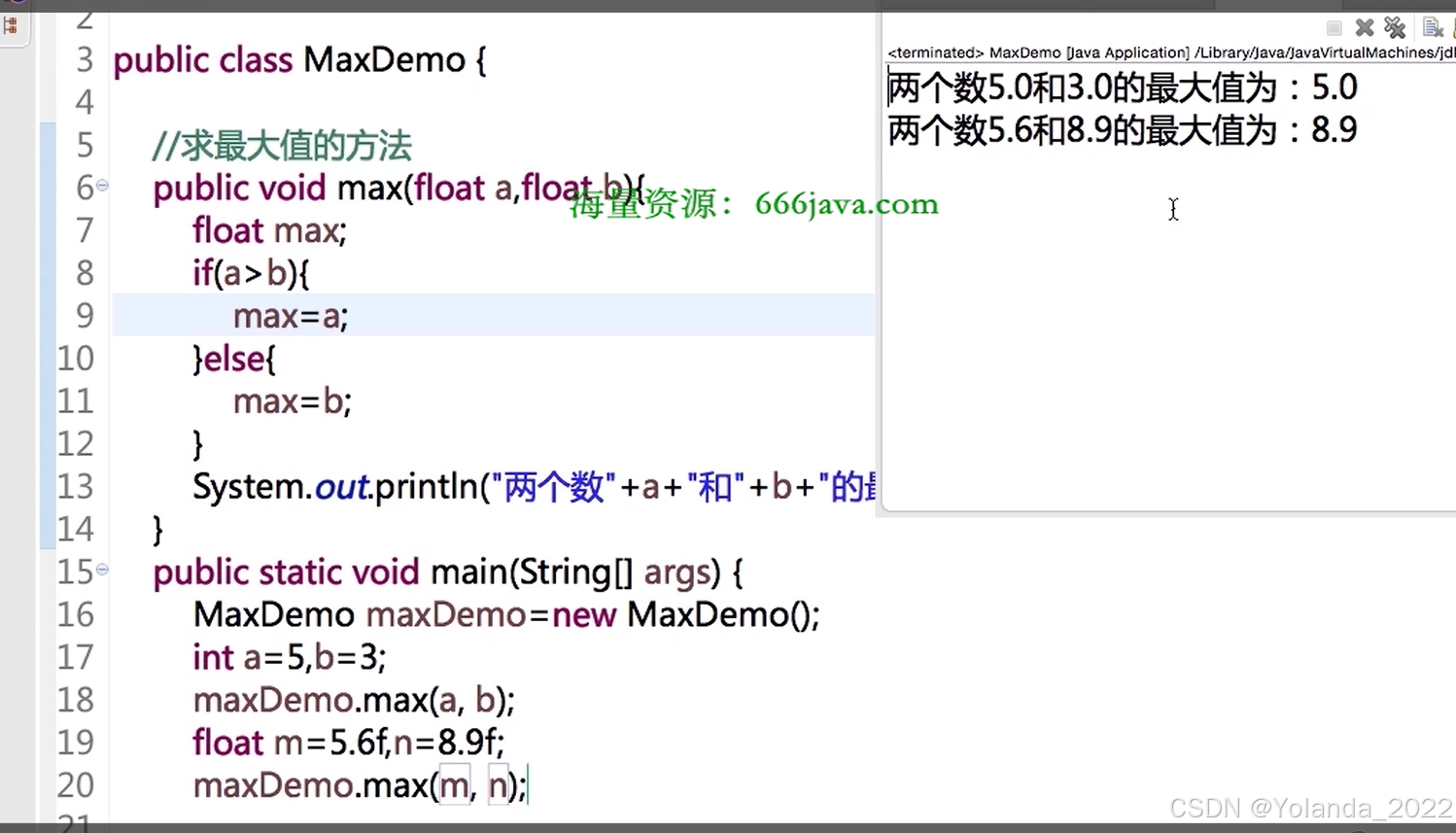This screenshot has width=1456, height=833.
Task: Clear the console with the Clear Console icon
Action: [x=1432, y=28]
